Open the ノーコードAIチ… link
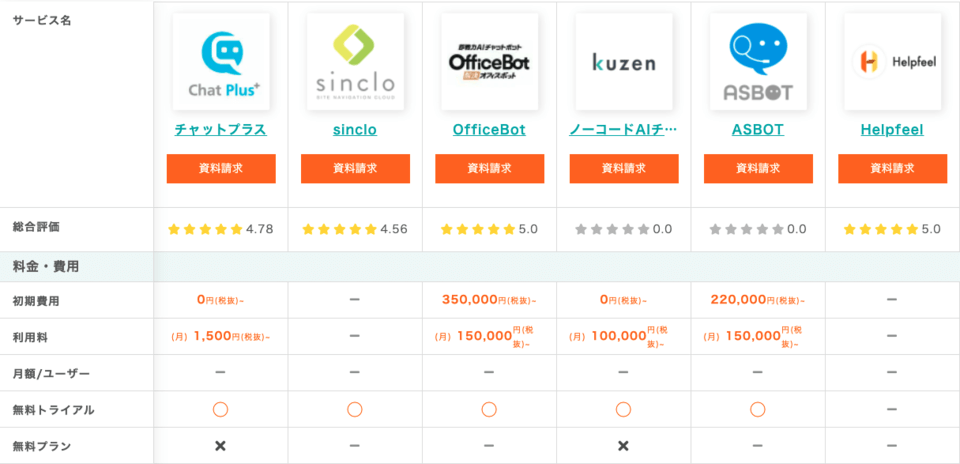Screen dimensions: 960x464 click(x=624, y=130)
